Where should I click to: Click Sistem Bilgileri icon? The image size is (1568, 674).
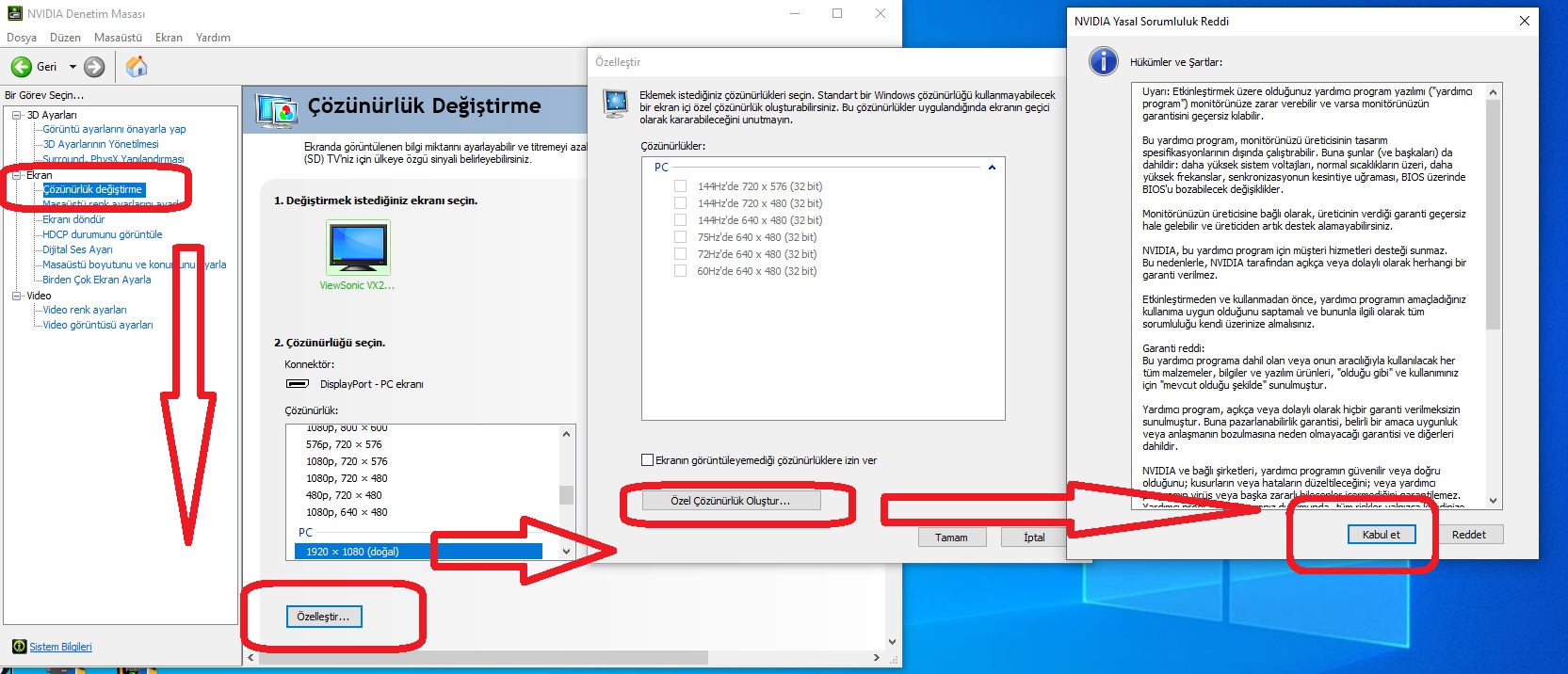tap(19, 647)
